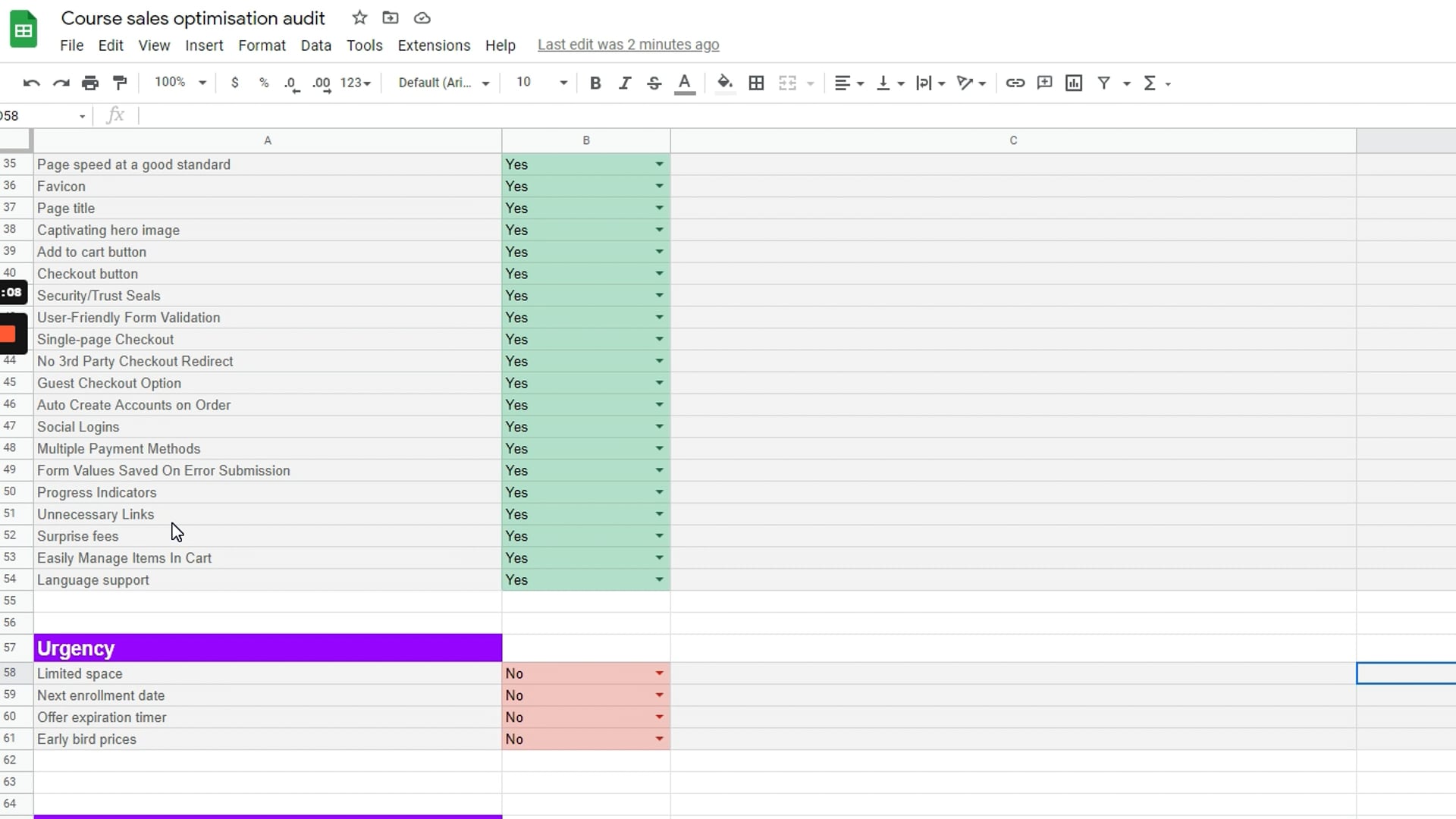Select column B header
The image size is (1456, 819).
coord(586,140)
